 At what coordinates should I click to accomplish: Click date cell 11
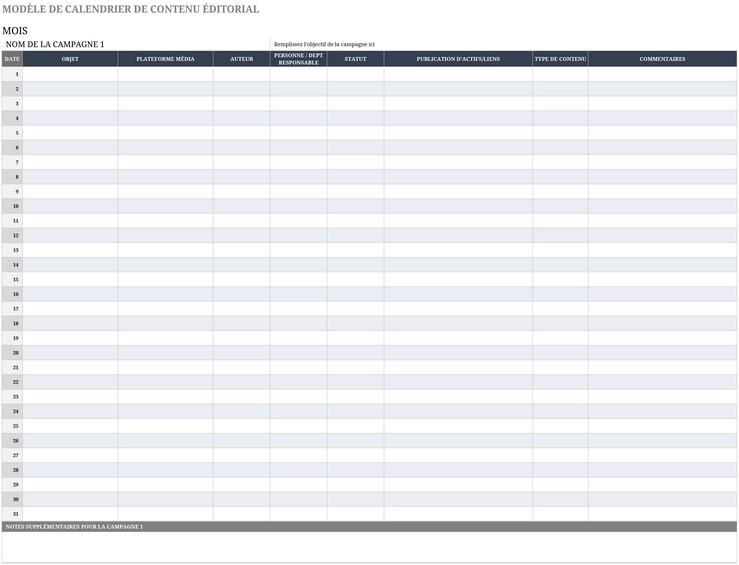(12, 221)
